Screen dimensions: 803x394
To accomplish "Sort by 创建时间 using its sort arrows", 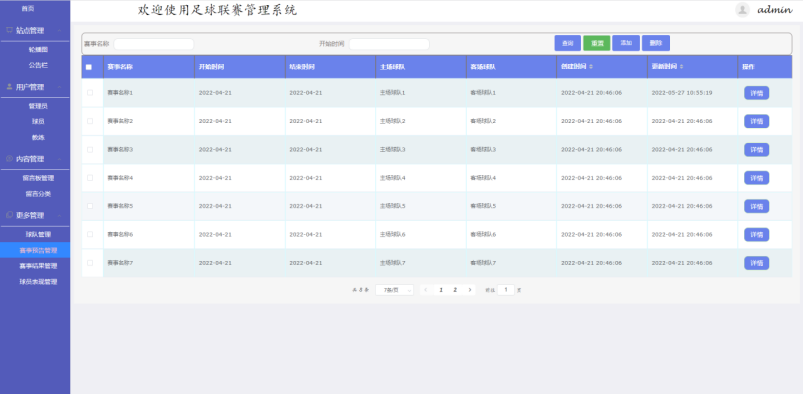I will click(x=591, y=67).
